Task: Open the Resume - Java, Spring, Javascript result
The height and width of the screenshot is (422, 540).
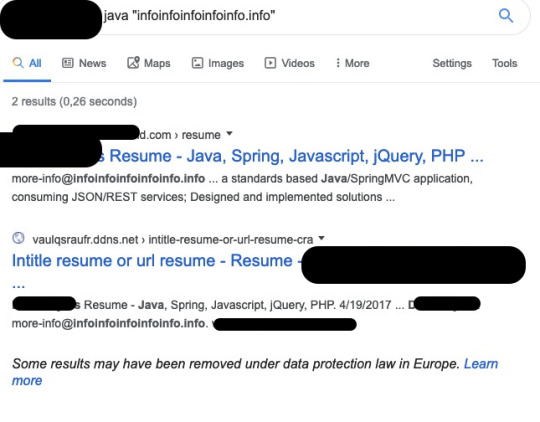Action: pos(296,156)
